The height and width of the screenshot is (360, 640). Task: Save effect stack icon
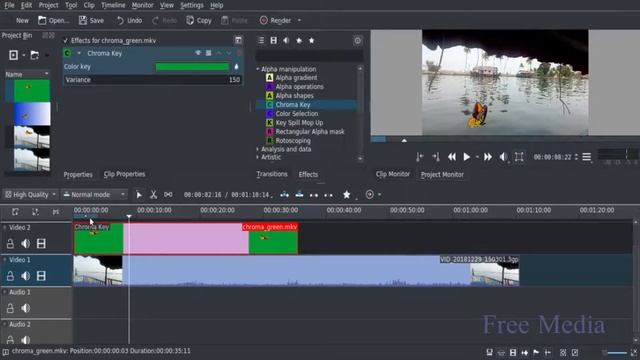[238, 40]
